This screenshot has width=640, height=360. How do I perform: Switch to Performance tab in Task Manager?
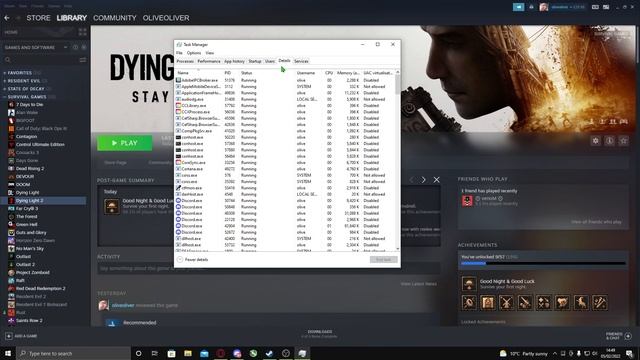point(209,61)
